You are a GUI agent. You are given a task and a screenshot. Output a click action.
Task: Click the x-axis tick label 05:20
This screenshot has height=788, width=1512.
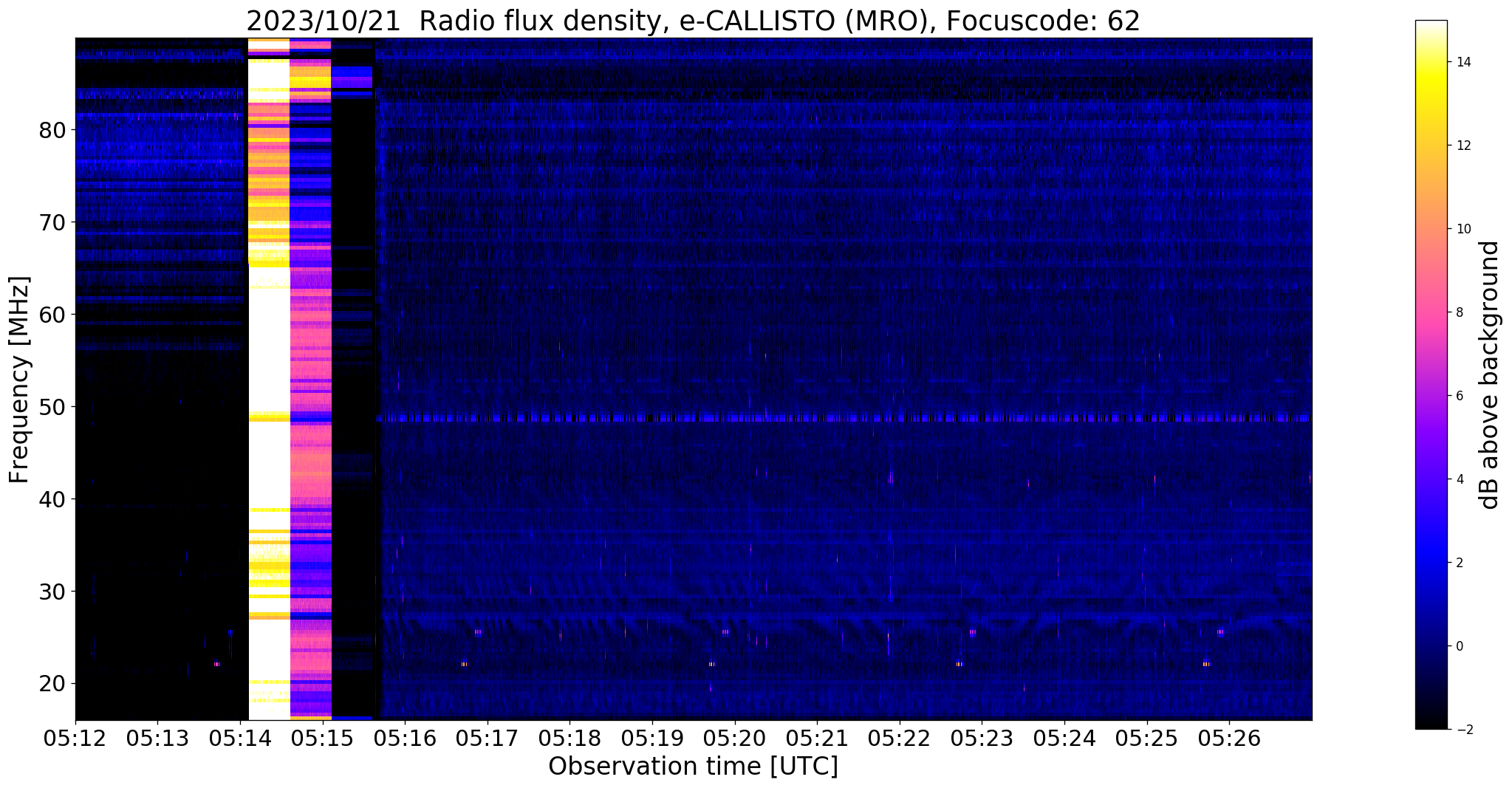point(735,739)
